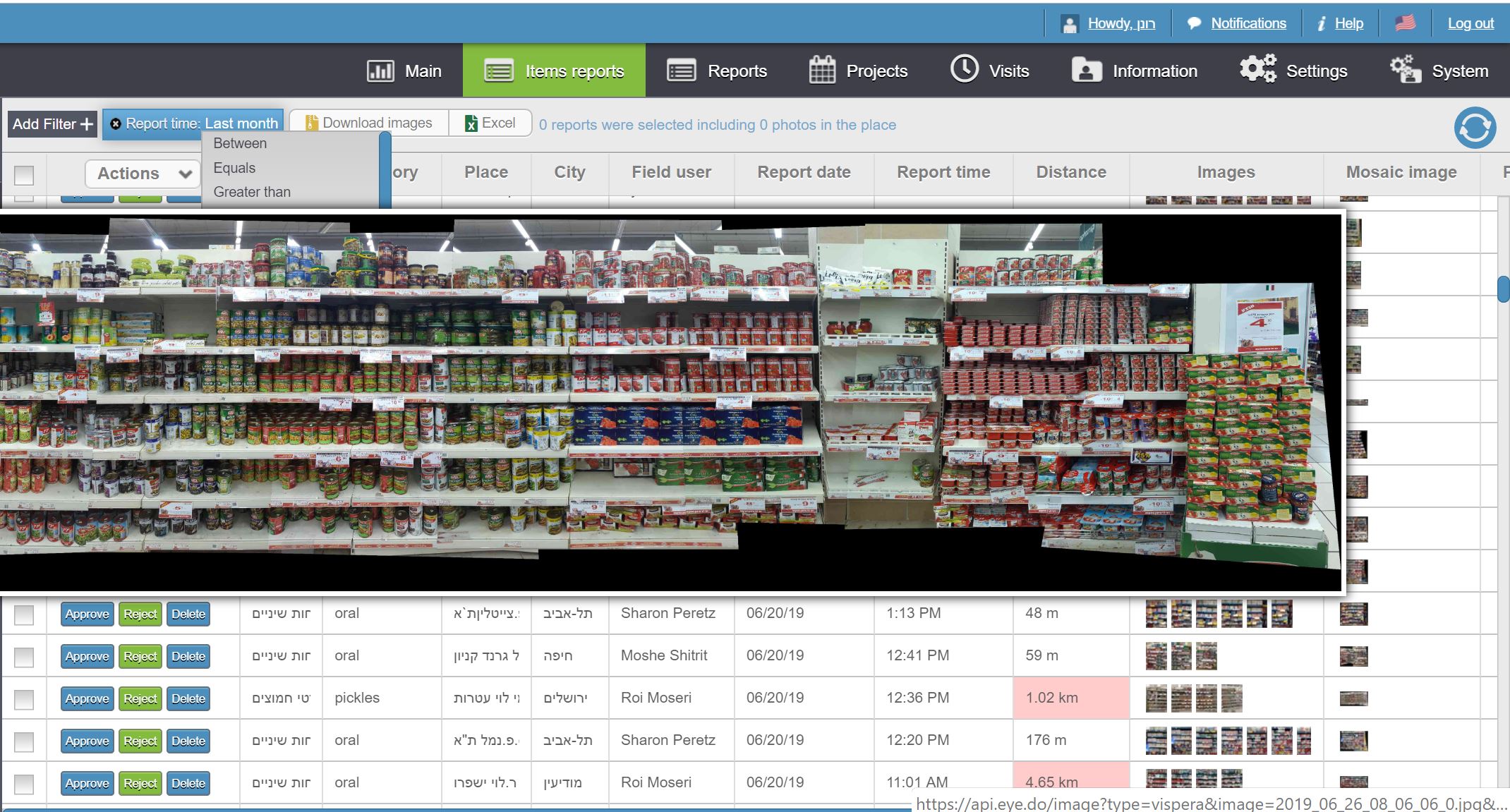
Task: Choose Greater than in the filter dropdown
Action: click(252, 192)
